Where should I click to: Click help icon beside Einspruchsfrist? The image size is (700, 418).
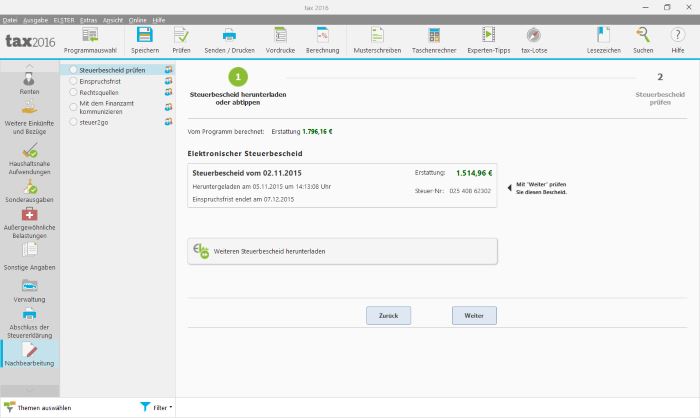tap(168, 81)
